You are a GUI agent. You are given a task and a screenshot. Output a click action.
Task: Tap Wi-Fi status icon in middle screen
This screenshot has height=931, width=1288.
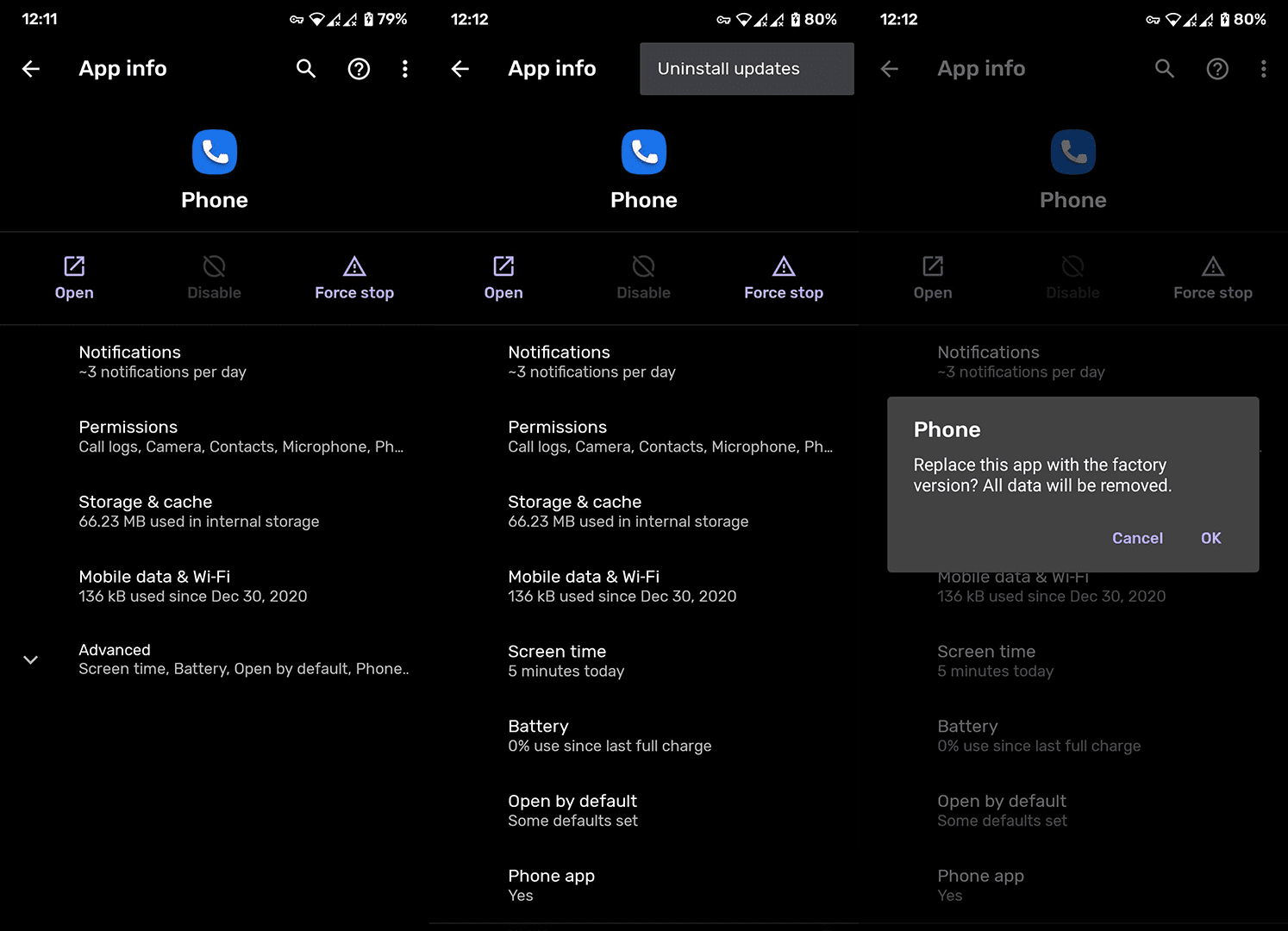(743, 20)
